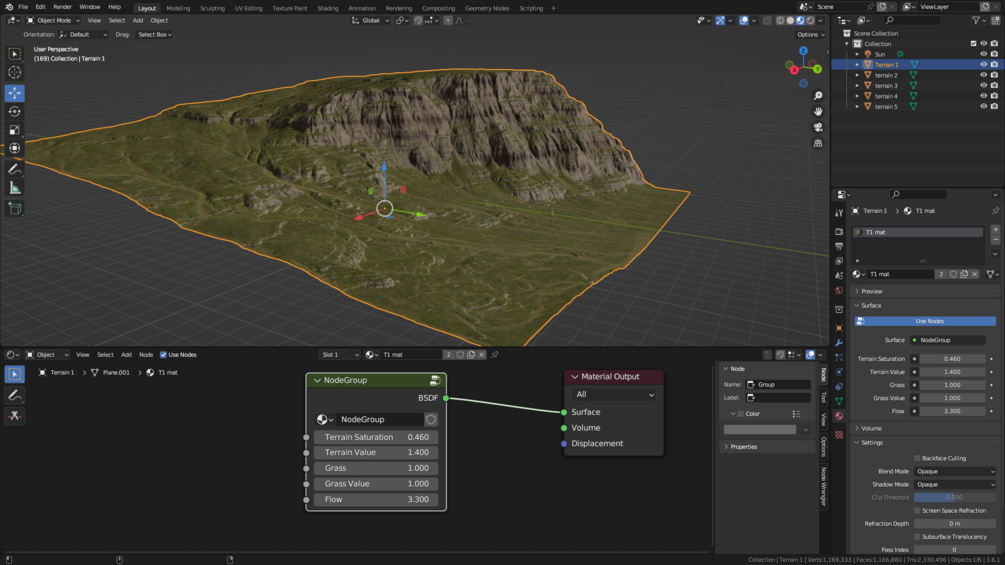The height and width of the screenshot is (565, 1005).
Task: Hide terrain 3 using its eye icon
Action: click(x=983, y=86)
